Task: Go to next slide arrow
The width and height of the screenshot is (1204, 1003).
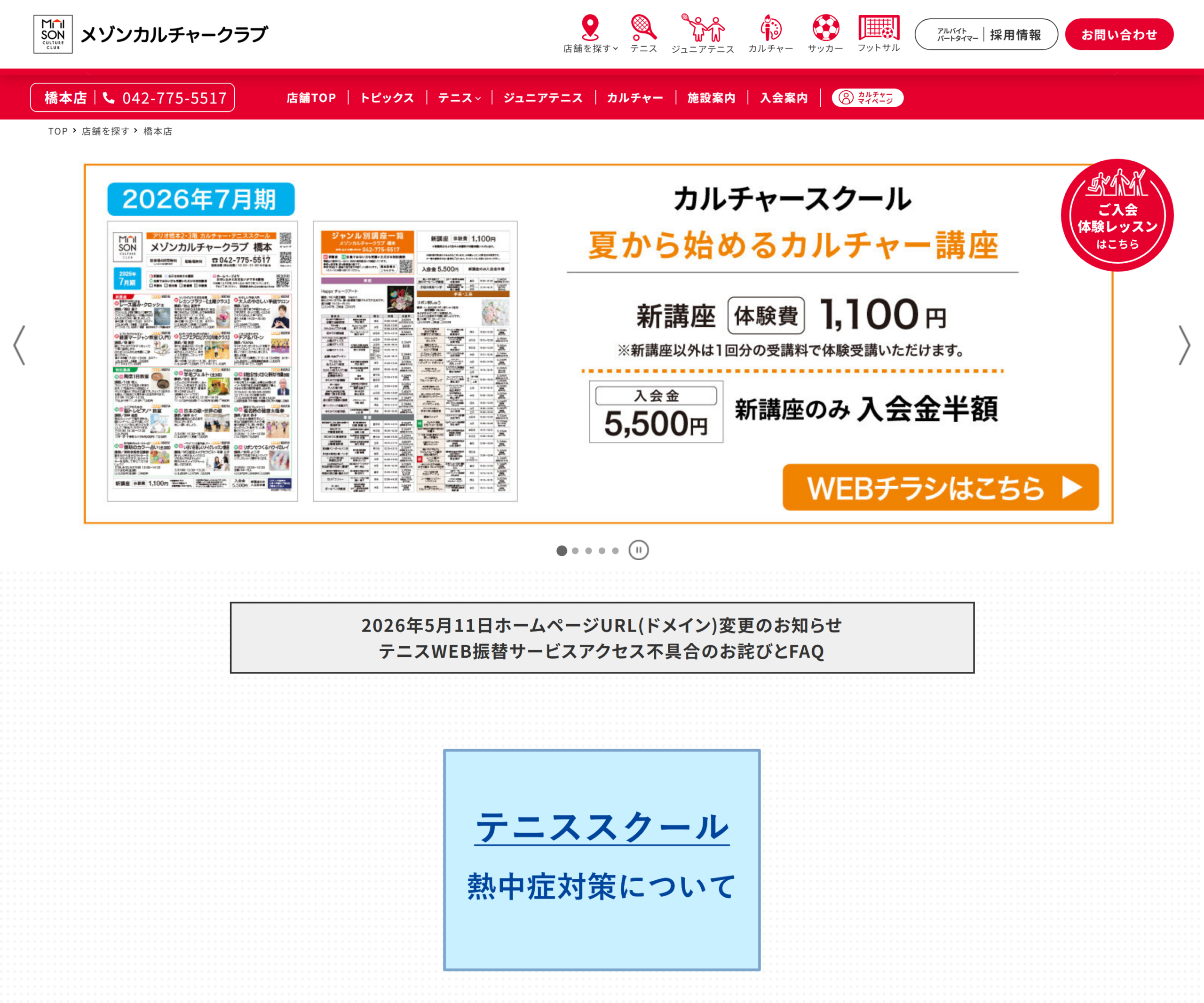Action: [1184, 345]
